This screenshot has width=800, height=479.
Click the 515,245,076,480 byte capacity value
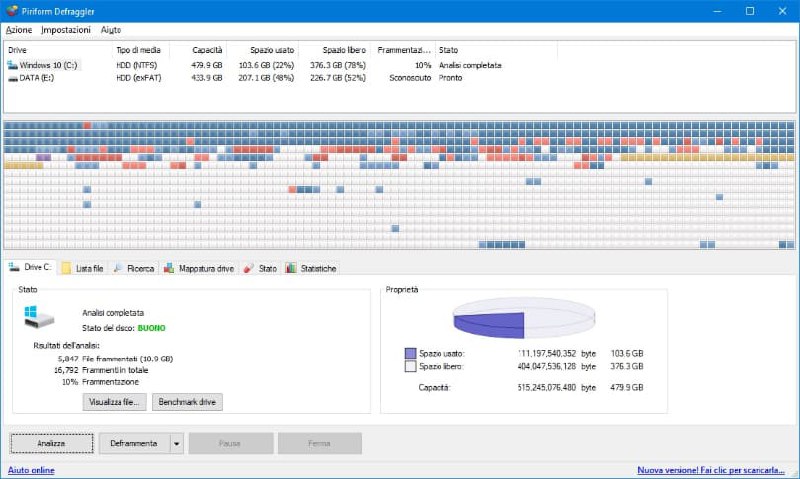pyautogui.click(x=546, y=388)
